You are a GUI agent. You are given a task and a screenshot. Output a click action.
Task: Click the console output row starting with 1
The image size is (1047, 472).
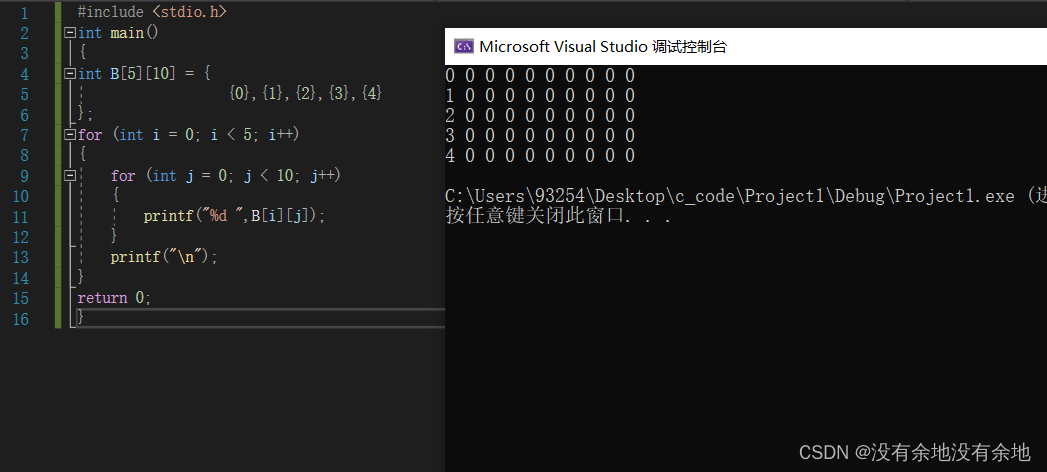pyautogui.click(x=540, y=95)
